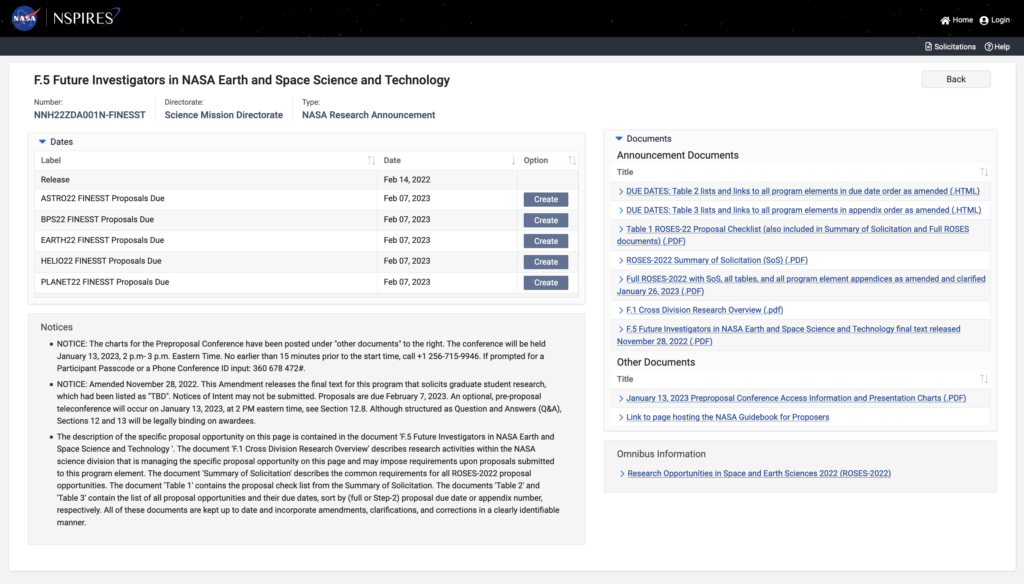
Task: Sort Dates table by Option column
Action: 572,160
